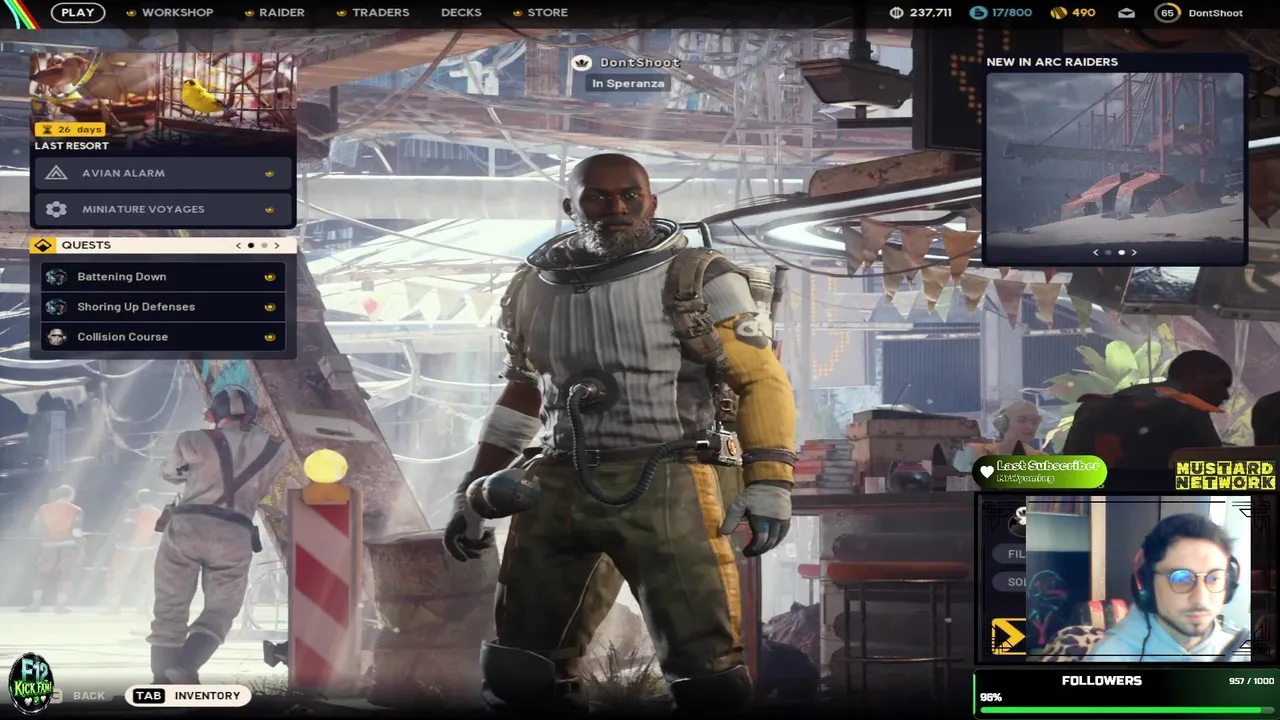Image resolution: width=1280 pixels, height=720 pixels.
Task: Click the trader portrait beside Battening Down
Action: pyautogui.click(x=57, y=277)
